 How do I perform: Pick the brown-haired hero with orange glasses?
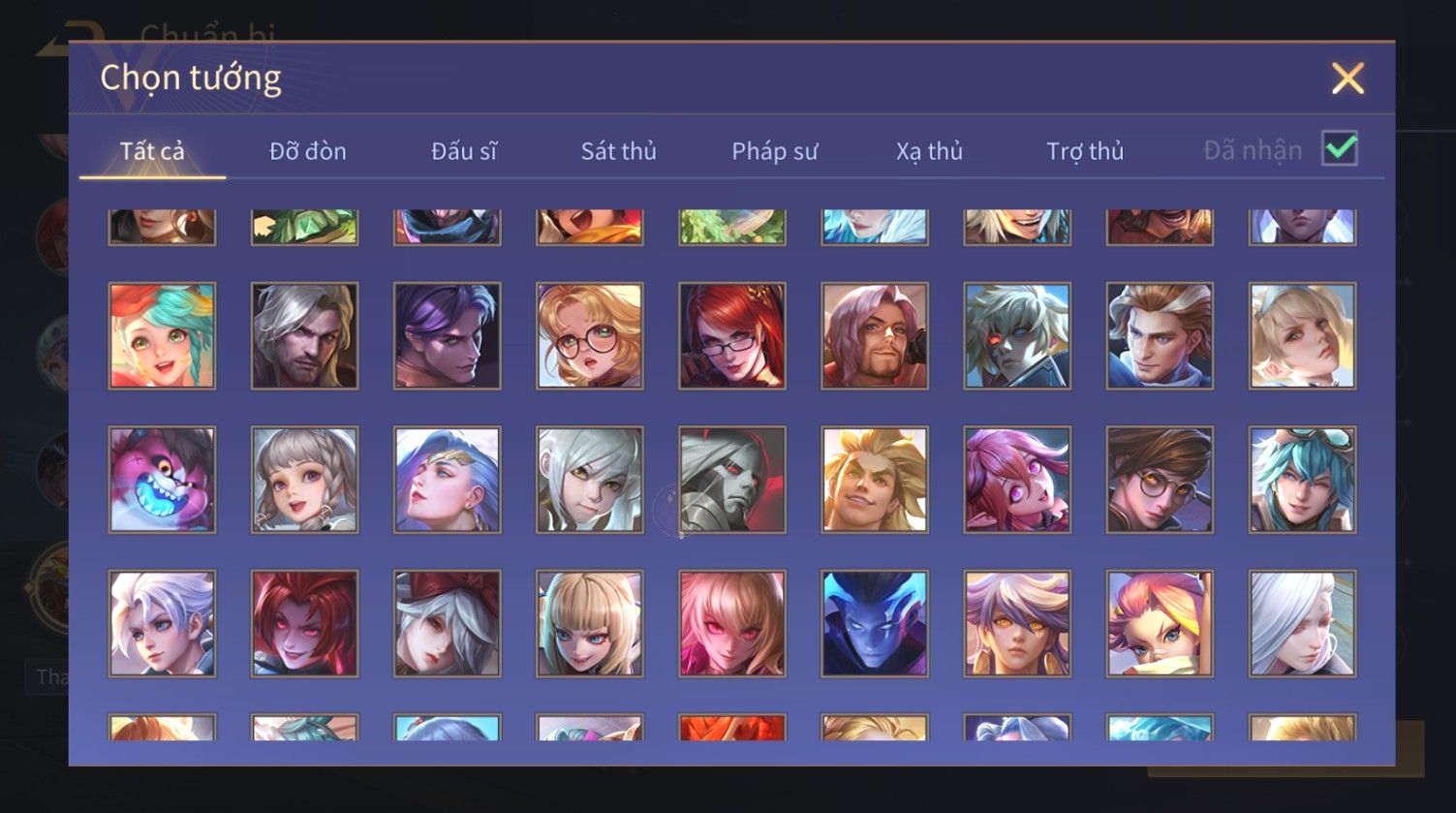1160,480
